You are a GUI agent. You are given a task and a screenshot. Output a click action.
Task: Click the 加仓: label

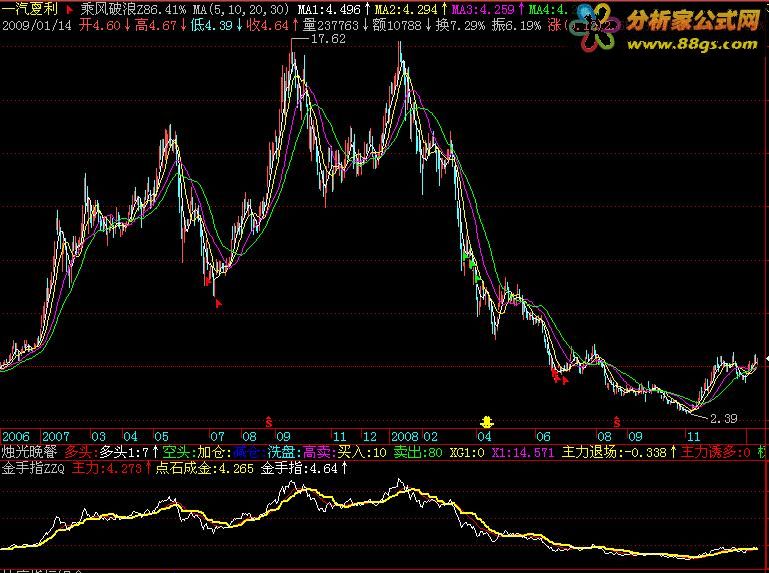click(215, 452)
